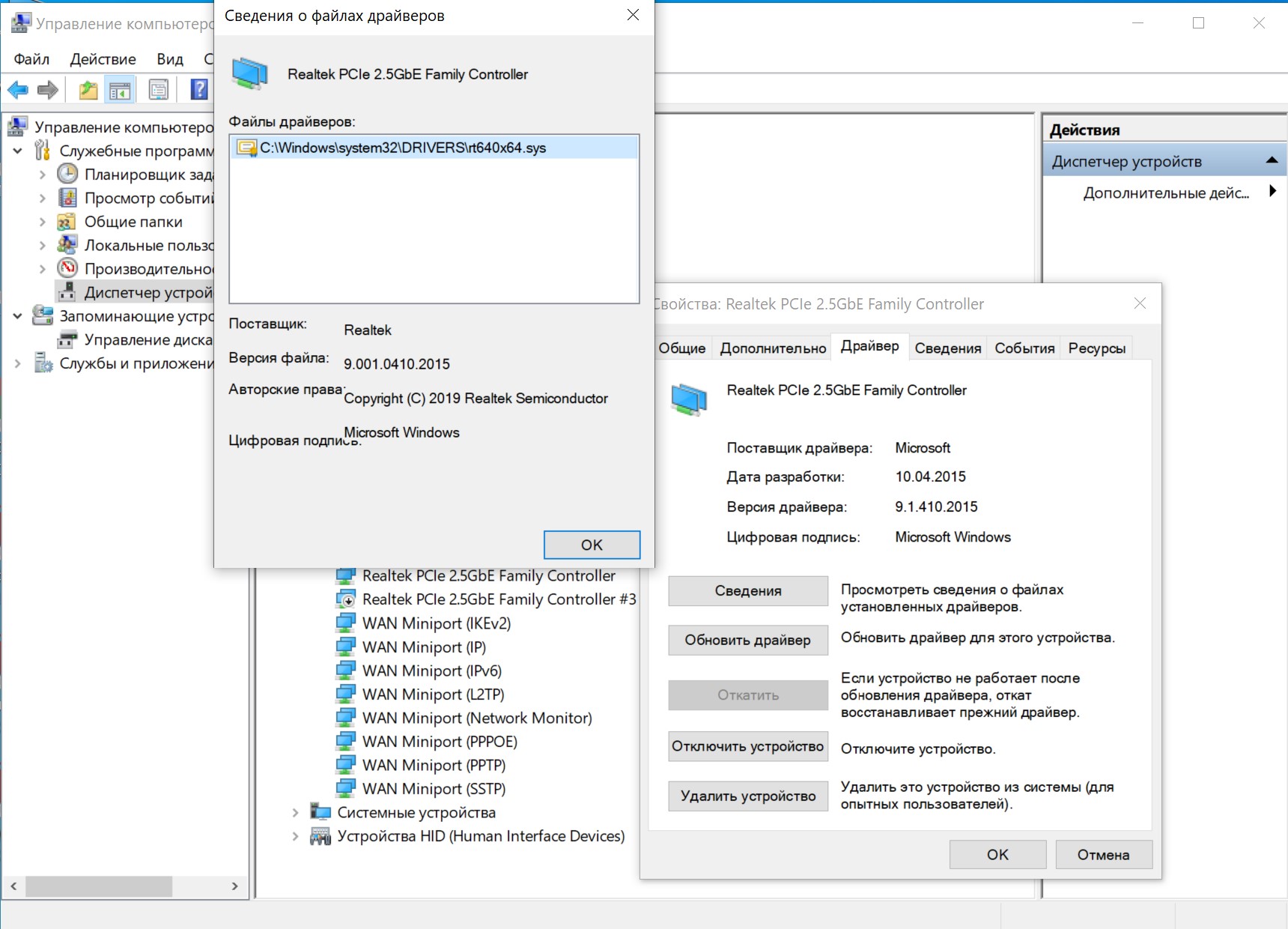Click the Устройства HID icon

(321, 836)
